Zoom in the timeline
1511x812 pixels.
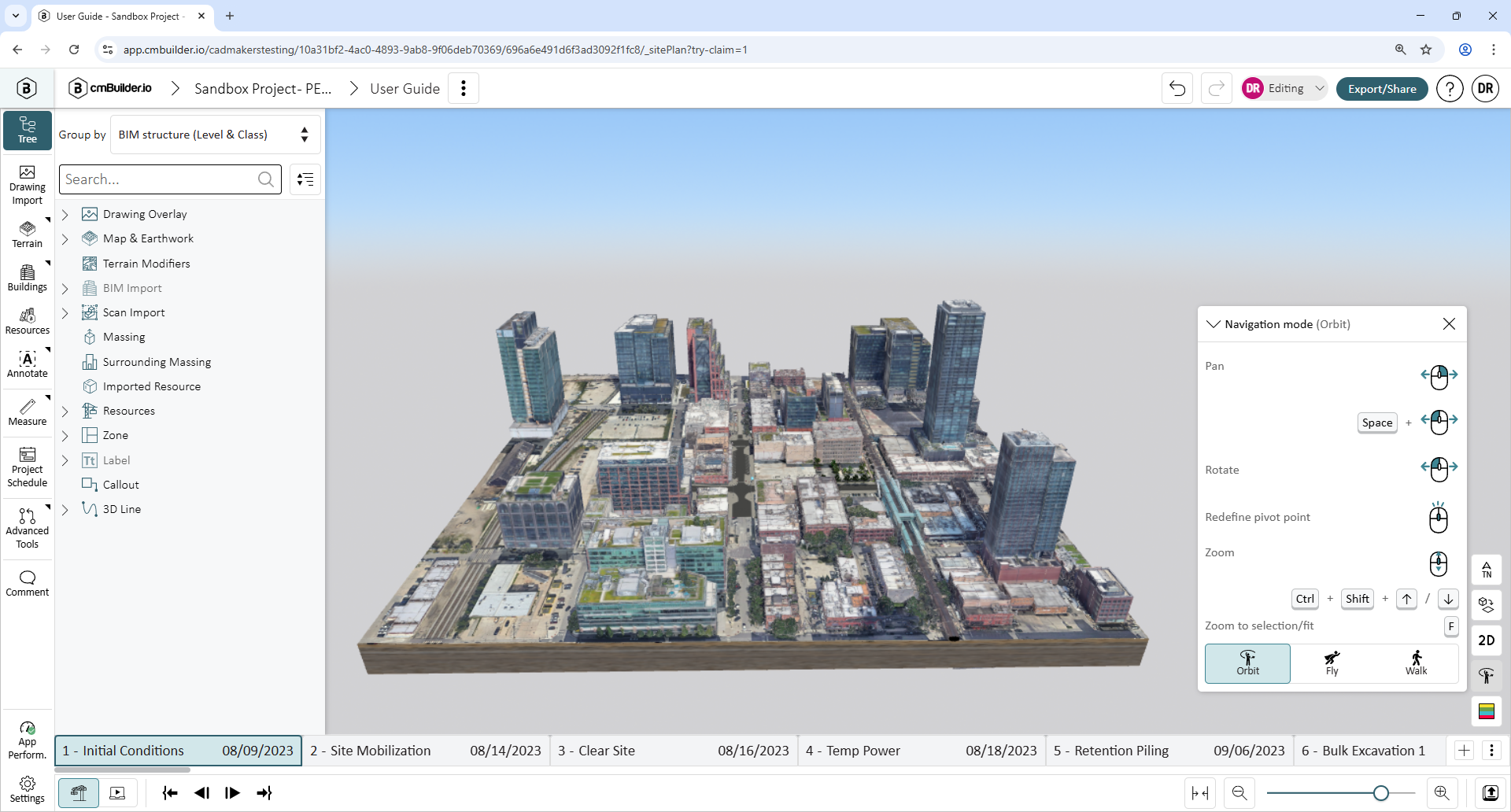pyautogui.click(x=1442, y=793)
